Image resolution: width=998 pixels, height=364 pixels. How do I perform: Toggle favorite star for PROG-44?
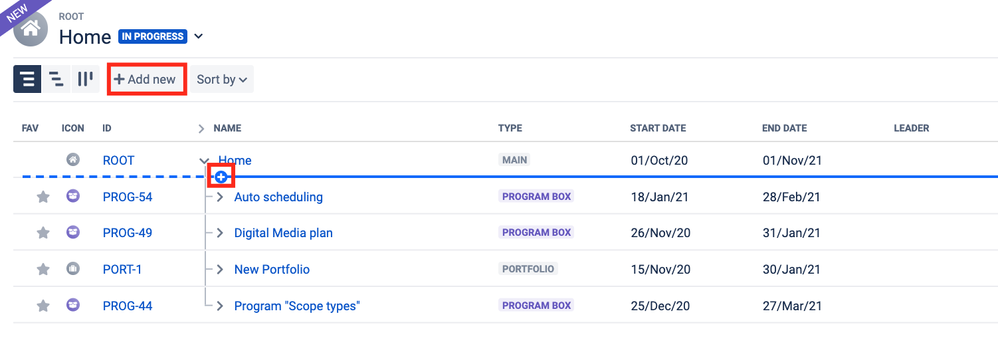(x=43, y=306)
